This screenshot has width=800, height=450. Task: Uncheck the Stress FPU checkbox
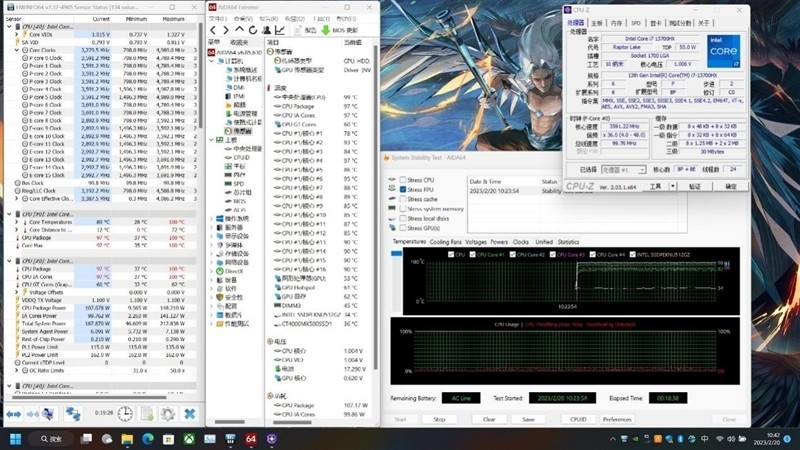pyautogui.click(x=402, y=189)
